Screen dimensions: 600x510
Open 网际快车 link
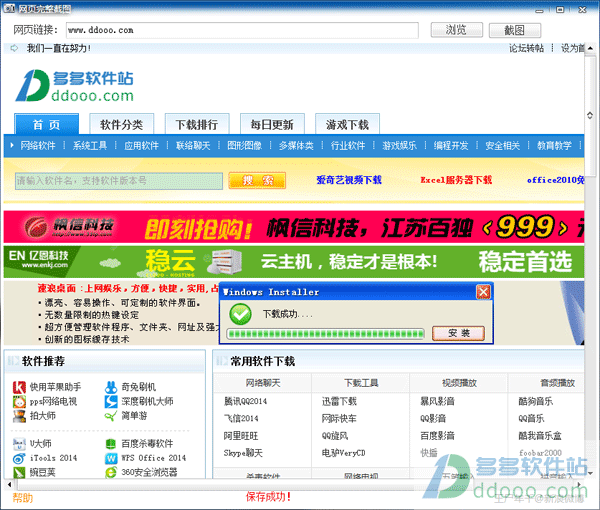[339, 419]
